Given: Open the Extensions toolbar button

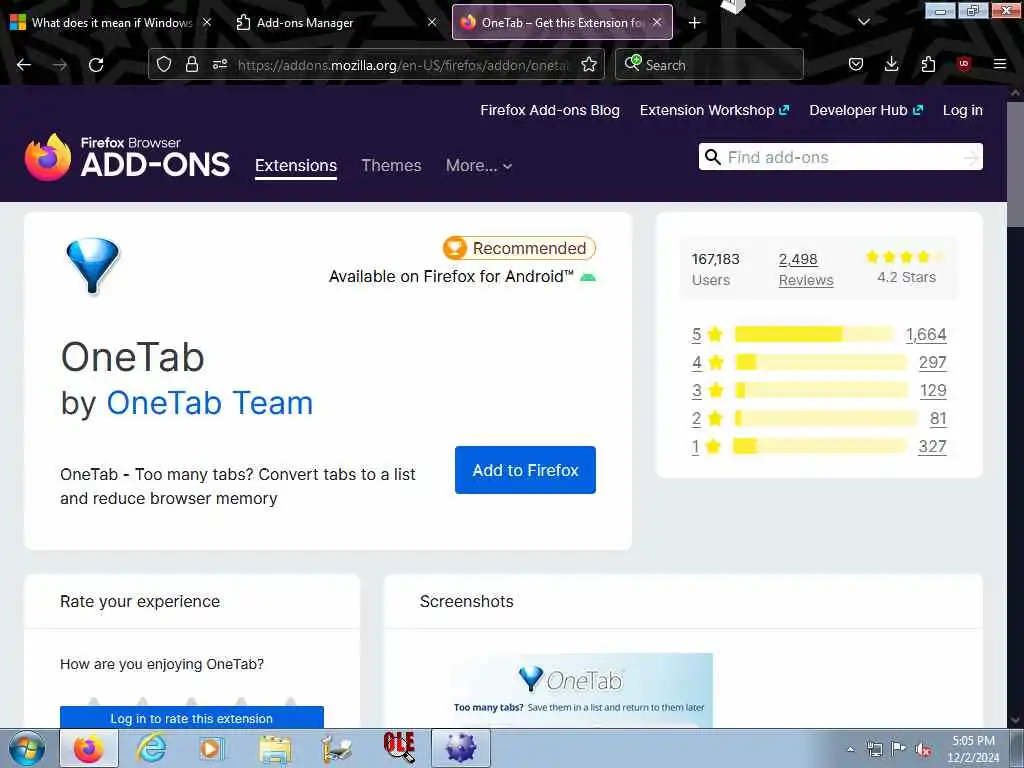Looking at the screenshot, I should [x=928, y=64].
